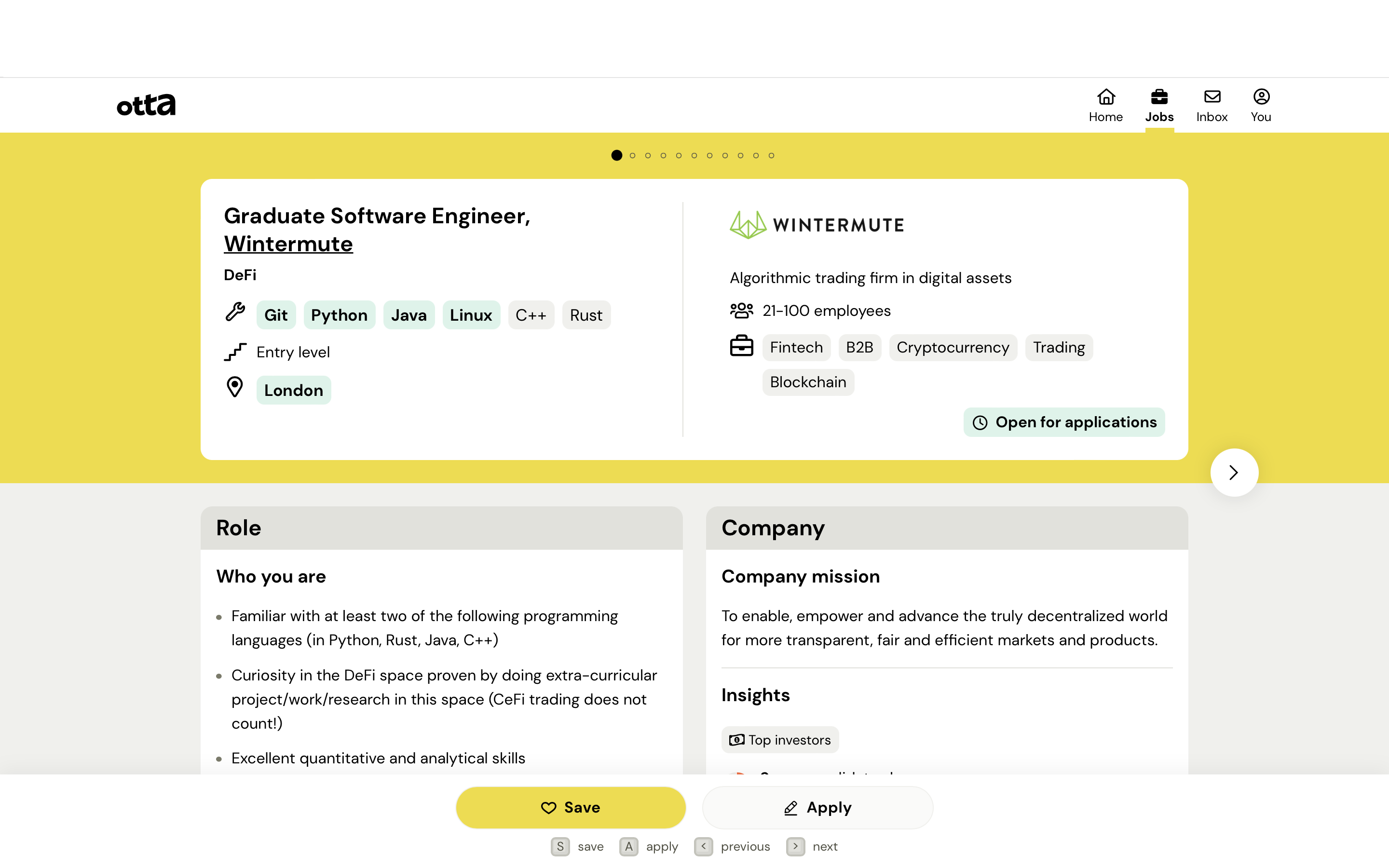Click the 'Who you are' heading
This screenshot has width=1389, height=868.
(271, 576)
